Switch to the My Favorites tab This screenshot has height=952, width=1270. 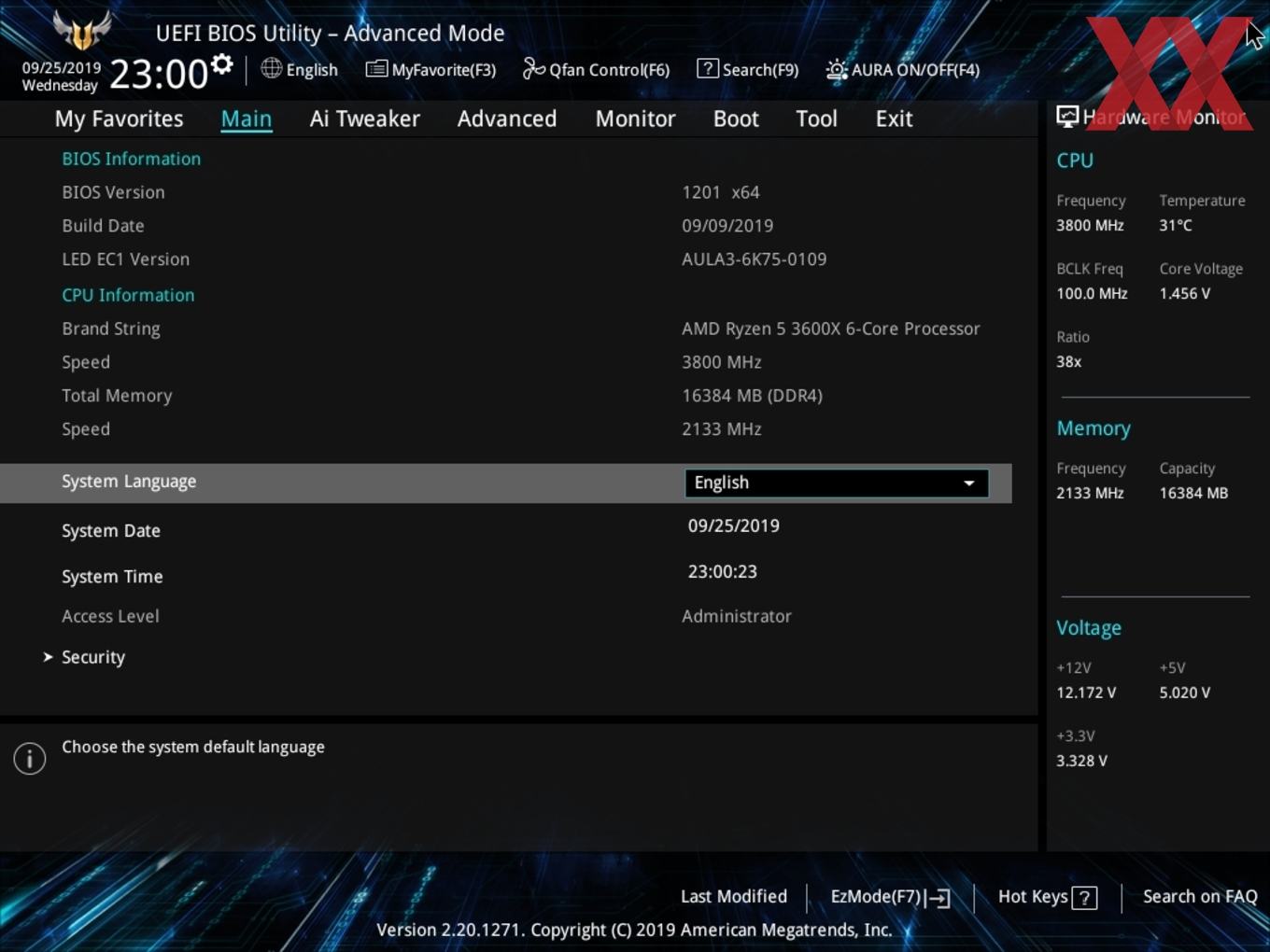point(119,119)
